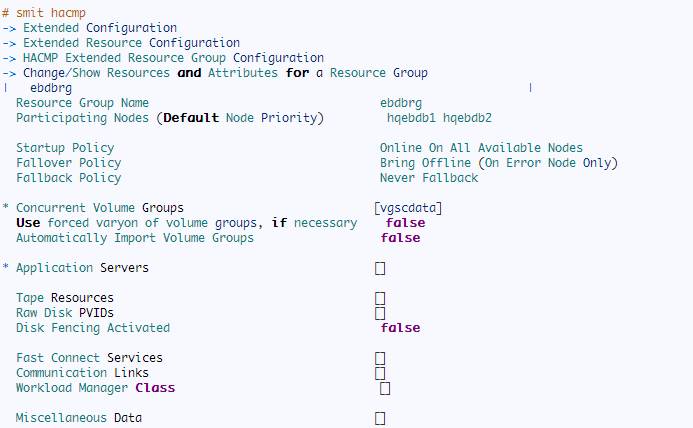
Task: Click the Fast Connect Services field box
Action: tap(380, 358)
